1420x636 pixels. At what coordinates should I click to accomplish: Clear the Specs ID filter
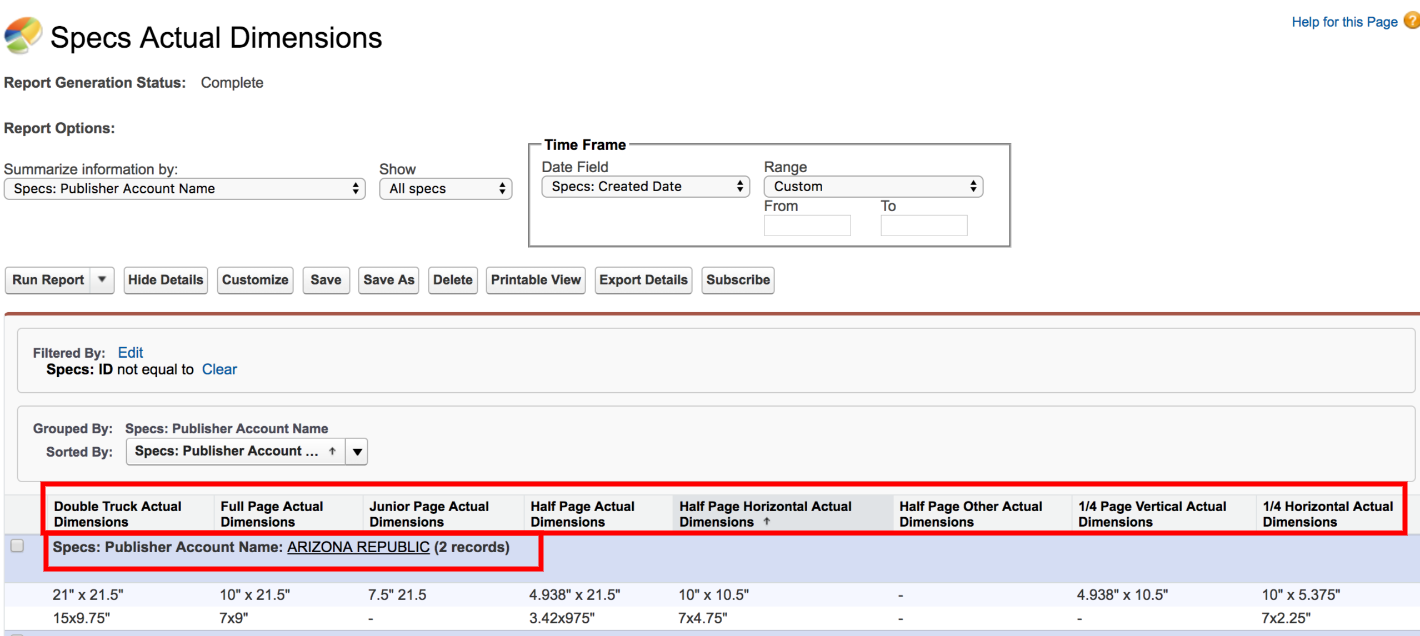[x=219, y=370]
